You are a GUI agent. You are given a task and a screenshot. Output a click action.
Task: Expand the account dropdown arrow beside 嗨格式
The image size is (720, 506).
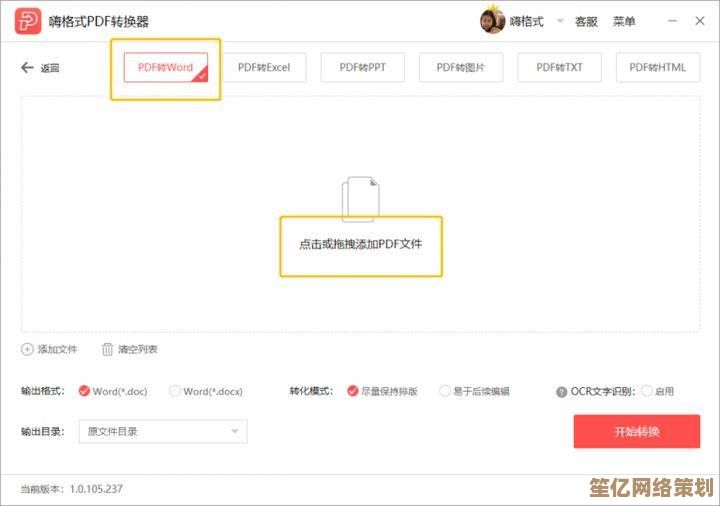(x=559, y=21)
